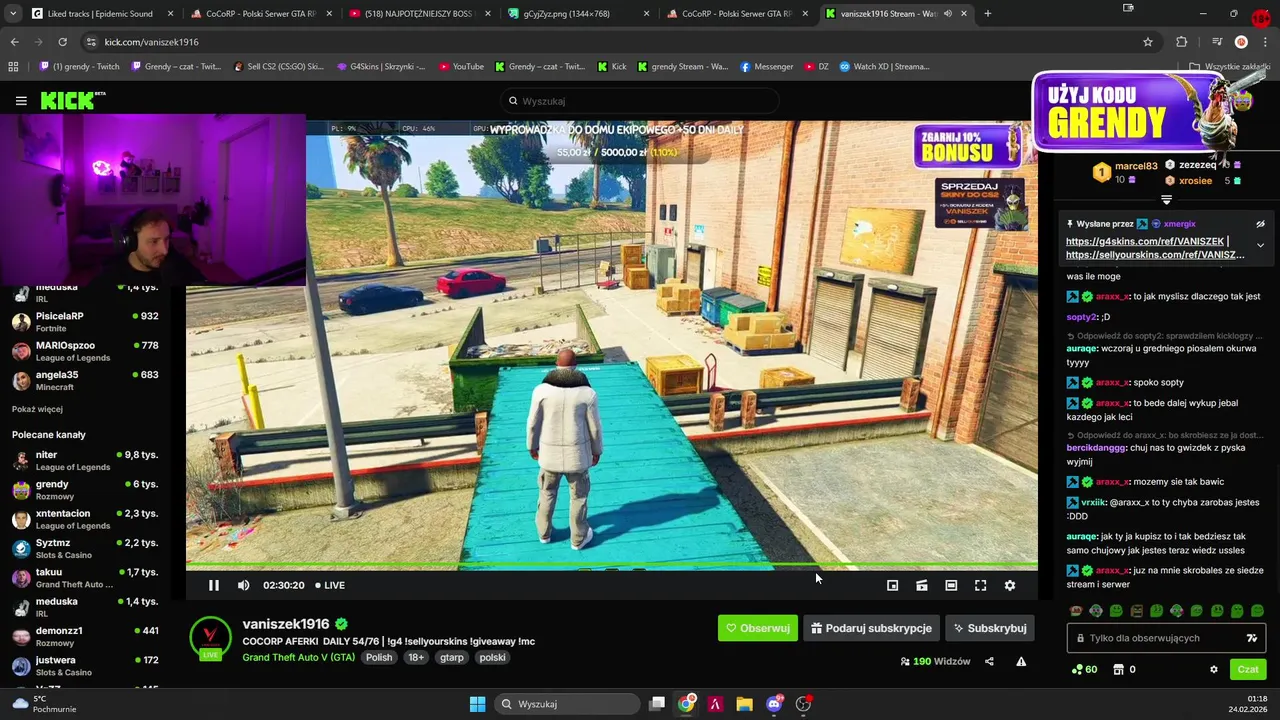Viewport: 1280px width, 720px height.
Task: Open followed channel PisicelaRP
Action: [x=85, y=321]
